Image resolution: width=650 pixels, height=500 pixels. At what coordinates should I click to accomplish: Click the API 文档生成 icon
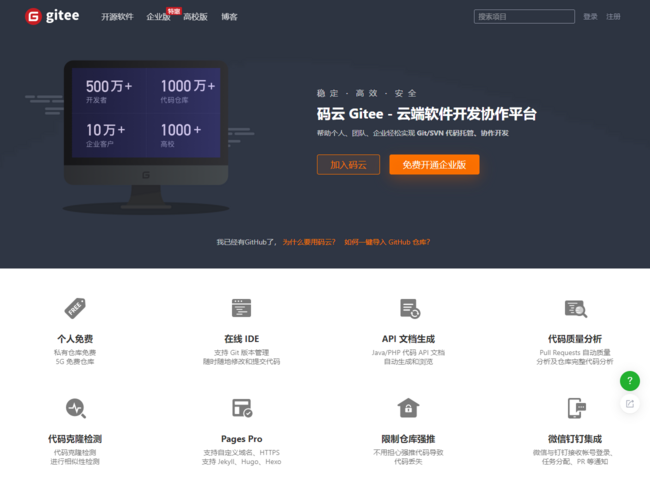[408, 308]
